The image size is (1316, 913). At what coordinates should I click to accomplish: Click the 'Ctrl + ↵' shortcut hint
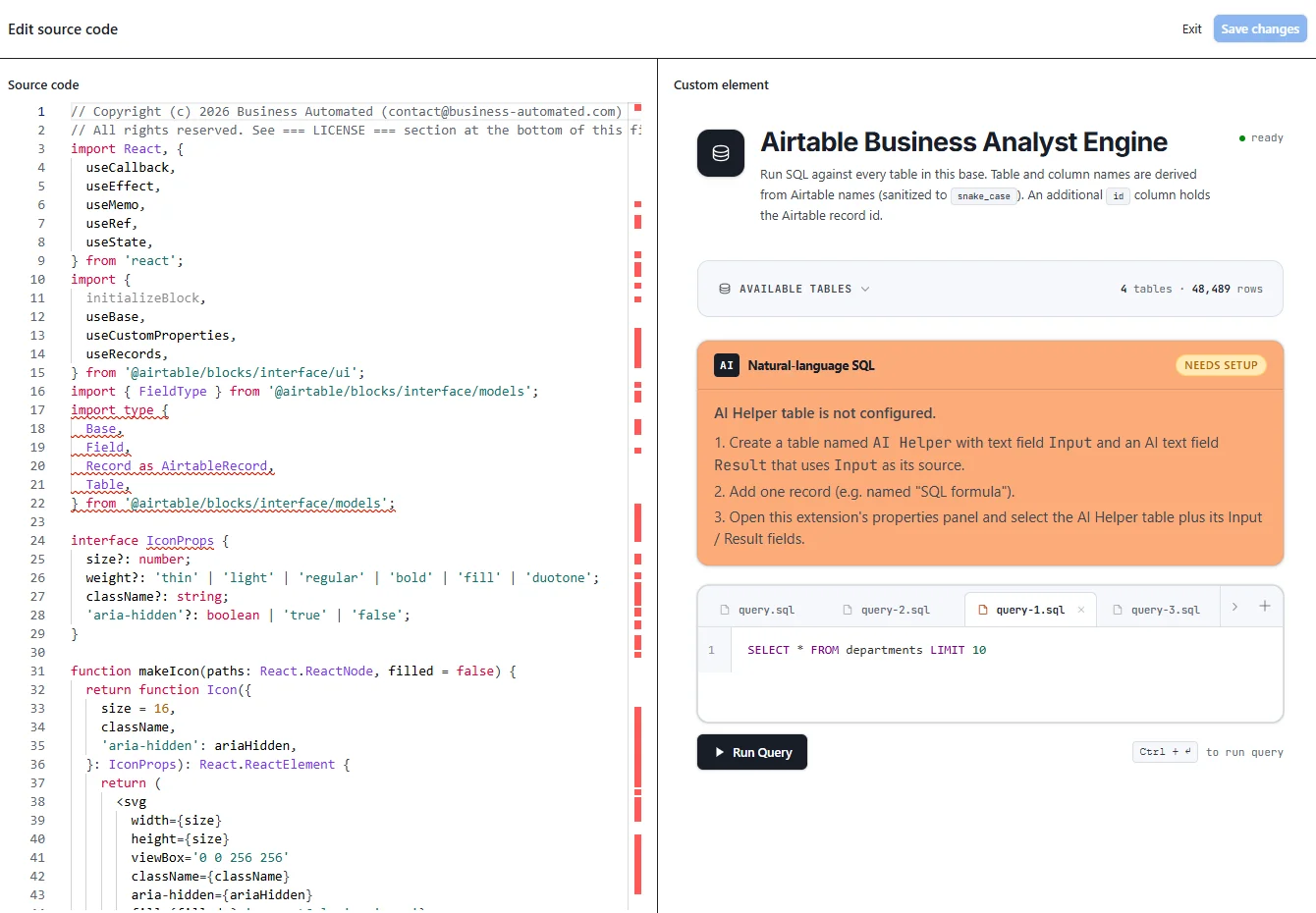(x=1165, y=752)
